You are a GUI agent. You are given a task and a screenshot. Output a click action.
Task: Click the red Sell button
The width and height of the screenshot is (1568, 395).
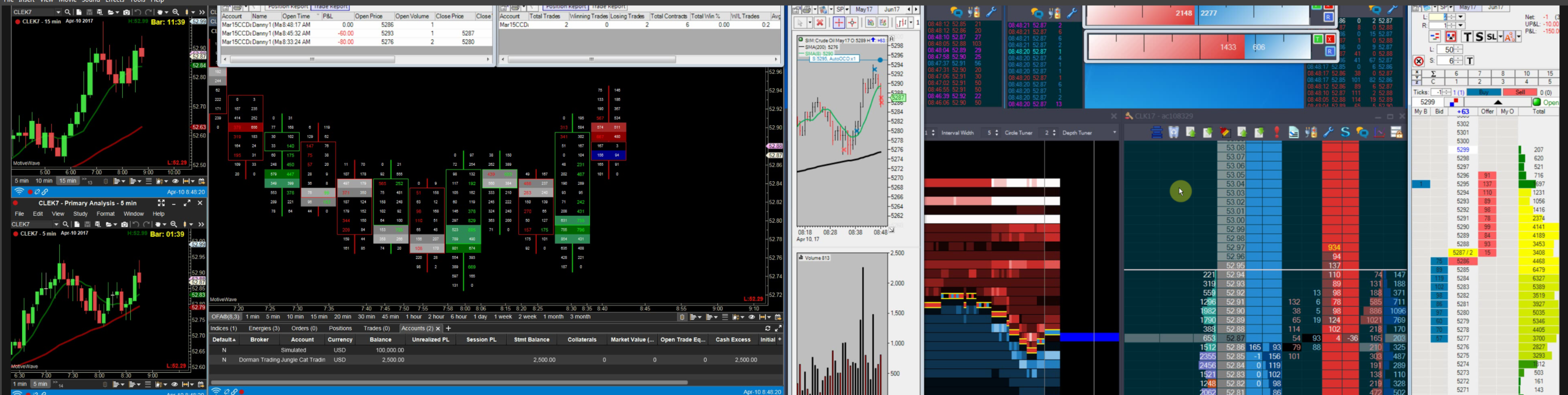(x=1520, y=92)
